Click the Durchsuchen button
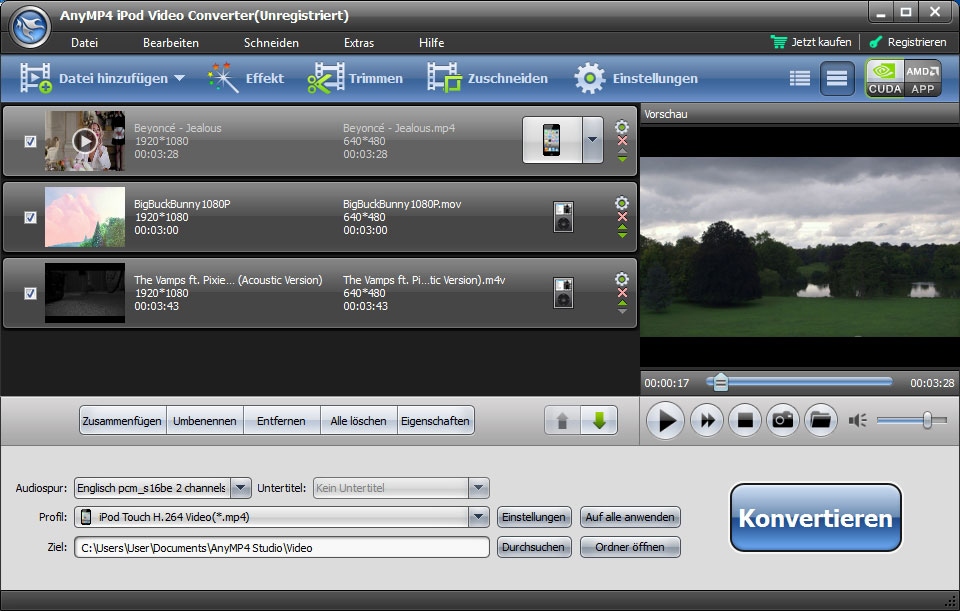This screenshot has height=611, width=960. click(x=534, y=547)
